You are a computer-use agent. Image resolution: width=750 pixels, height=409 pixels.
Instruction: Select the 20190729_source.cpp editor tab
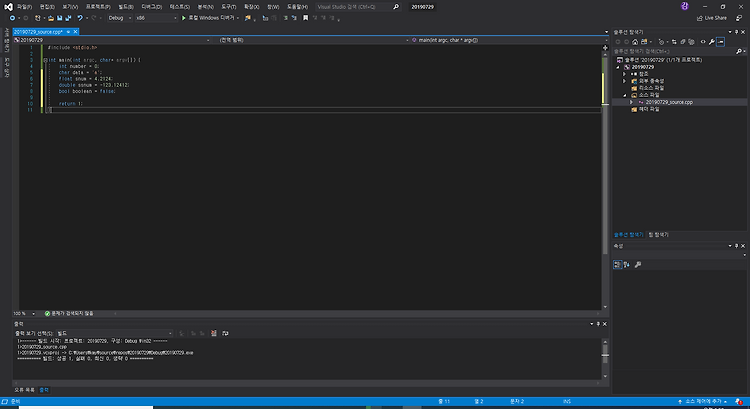tap(38, 32)
